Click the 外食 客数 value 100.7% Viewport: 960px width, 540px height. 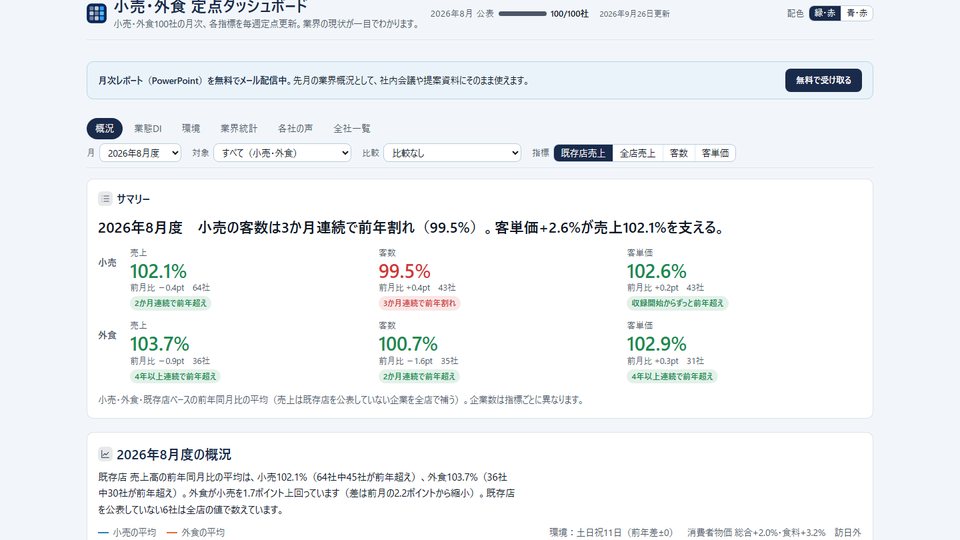(408, 344)
